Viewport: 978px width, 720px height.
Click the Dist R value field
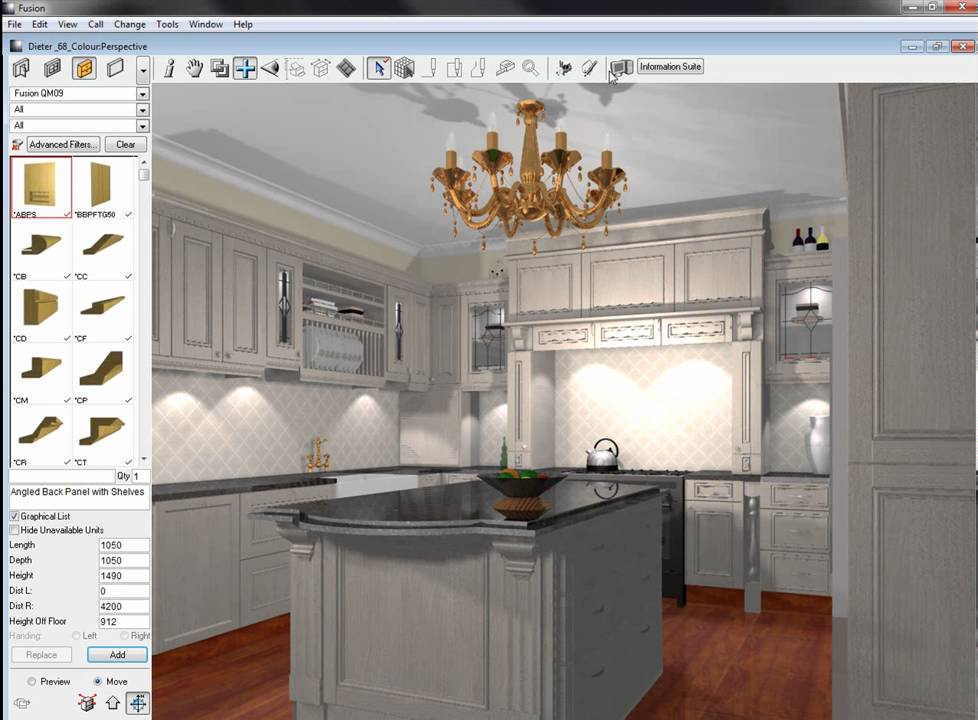(124, 606)
